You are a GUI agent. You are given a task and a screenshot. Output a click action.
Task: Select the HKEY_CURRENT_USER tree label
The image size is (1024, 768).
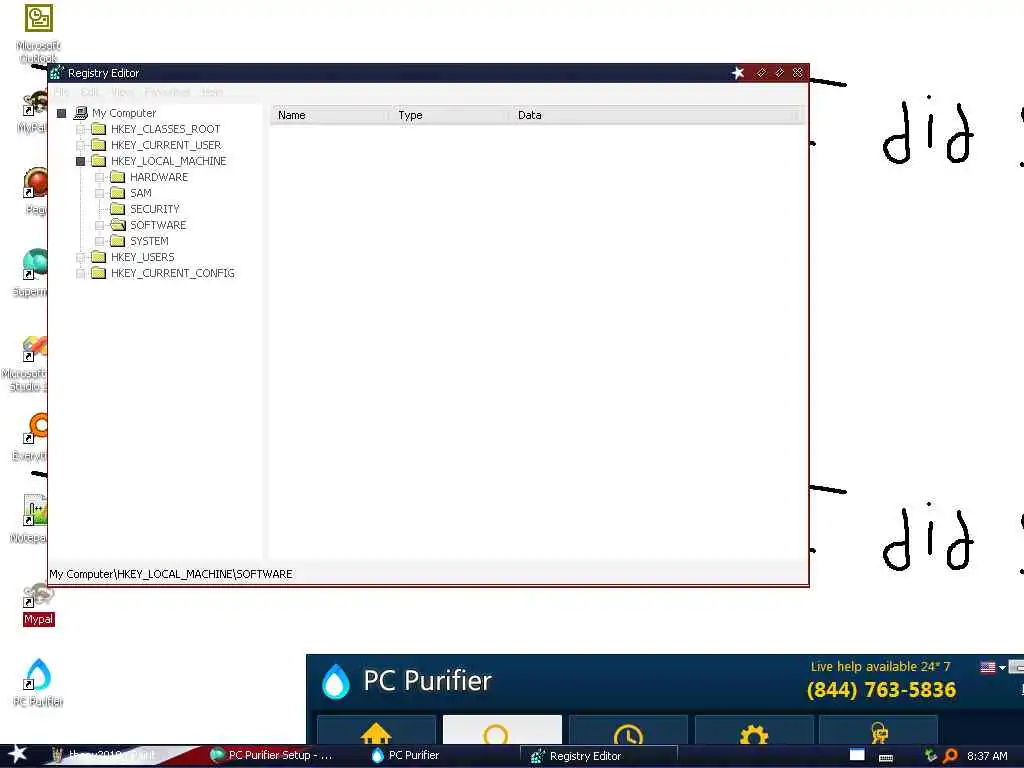point(166,145)
